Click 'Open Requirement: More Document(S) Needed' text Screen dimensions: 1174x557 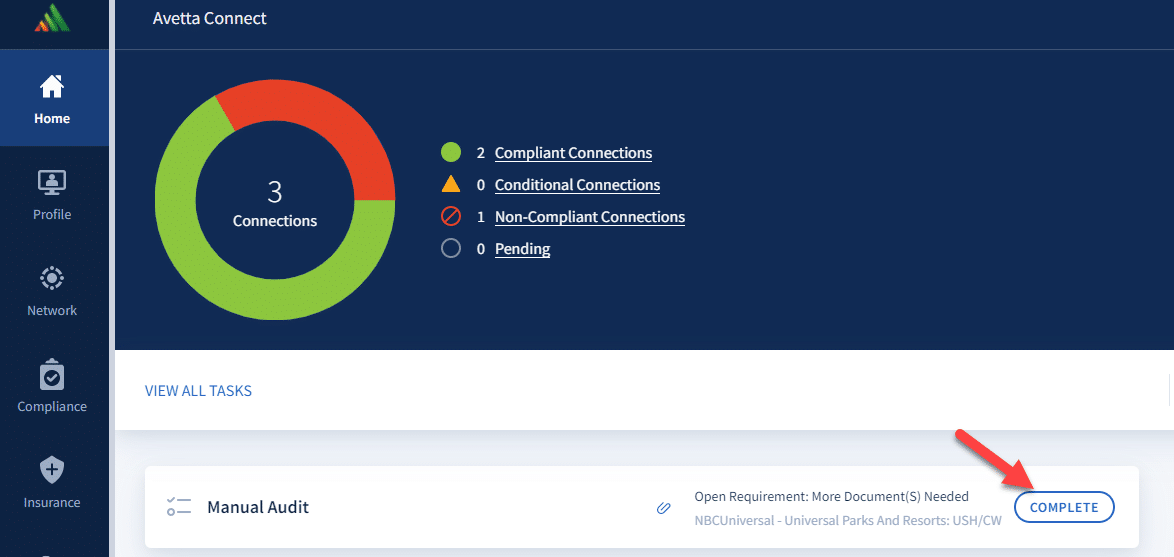click(x=832, y=496)
